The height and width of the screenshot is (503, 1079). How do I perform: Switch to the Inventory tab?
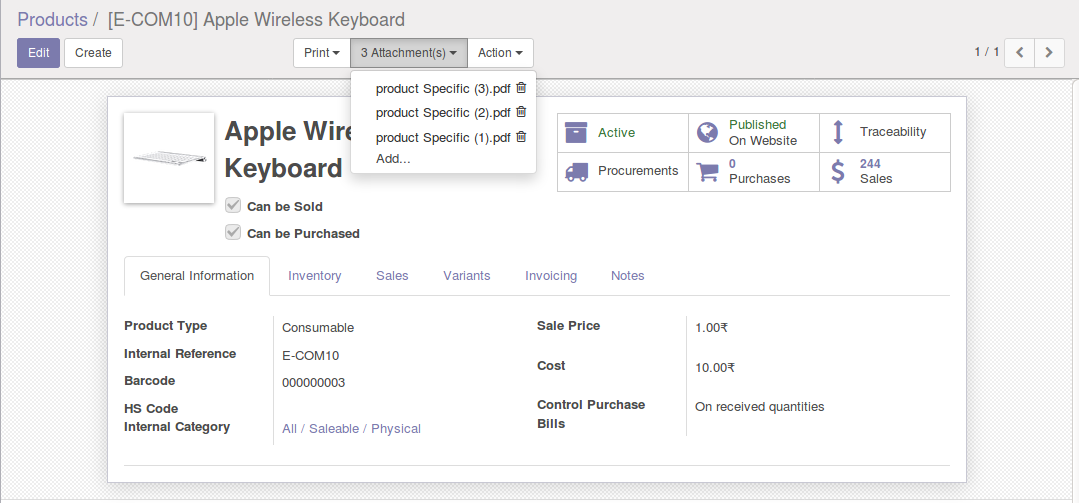(x=315, y=276)
